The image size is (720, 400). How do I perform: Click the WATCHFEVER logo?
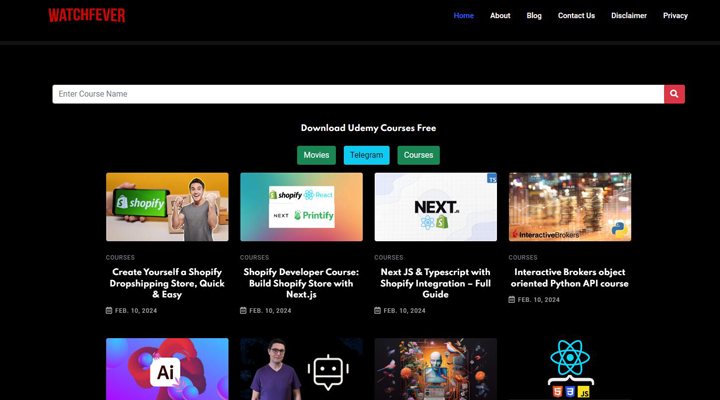point(87,16)
